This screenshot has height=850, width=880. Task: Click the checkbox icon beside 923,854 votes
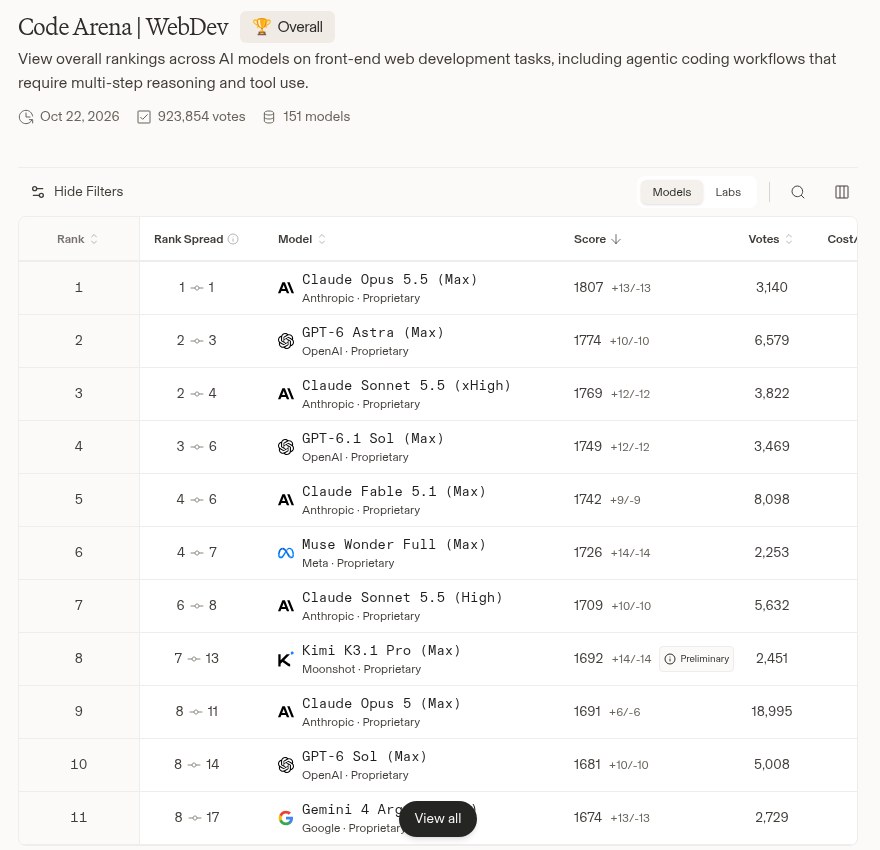144,117
